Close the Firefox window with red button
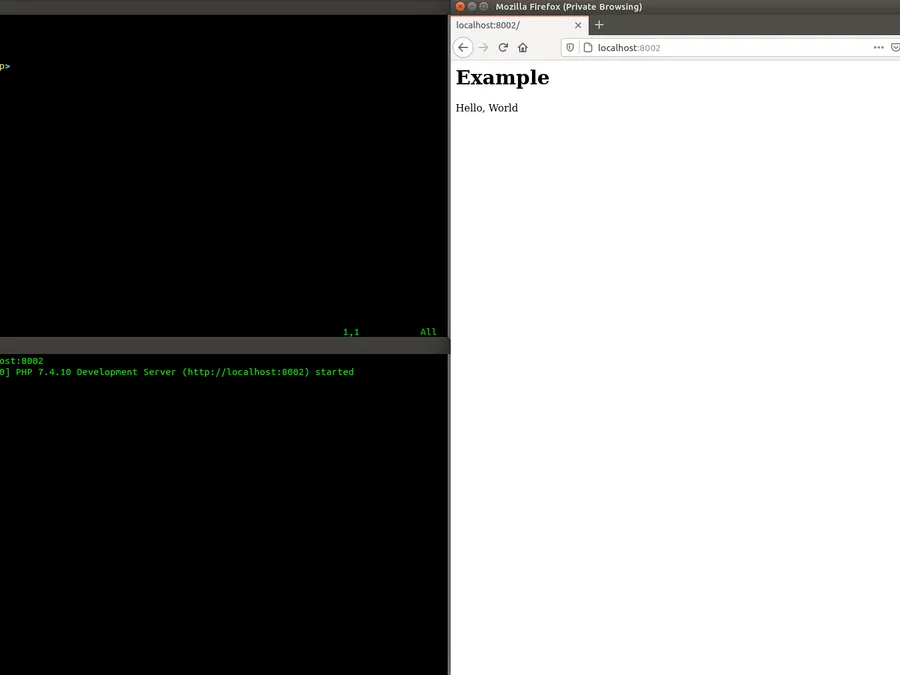This screenshot has width=900, height=675. tap(460, 6)
